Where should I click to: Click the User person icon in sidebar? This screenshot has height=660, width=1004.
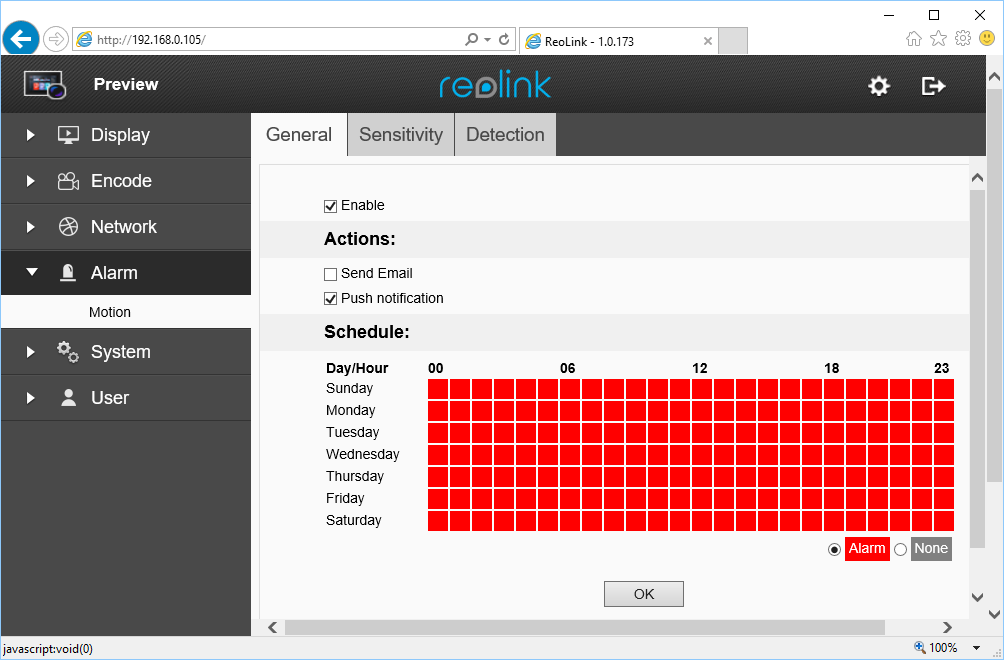pyautogui.click(x=68, y=398)
